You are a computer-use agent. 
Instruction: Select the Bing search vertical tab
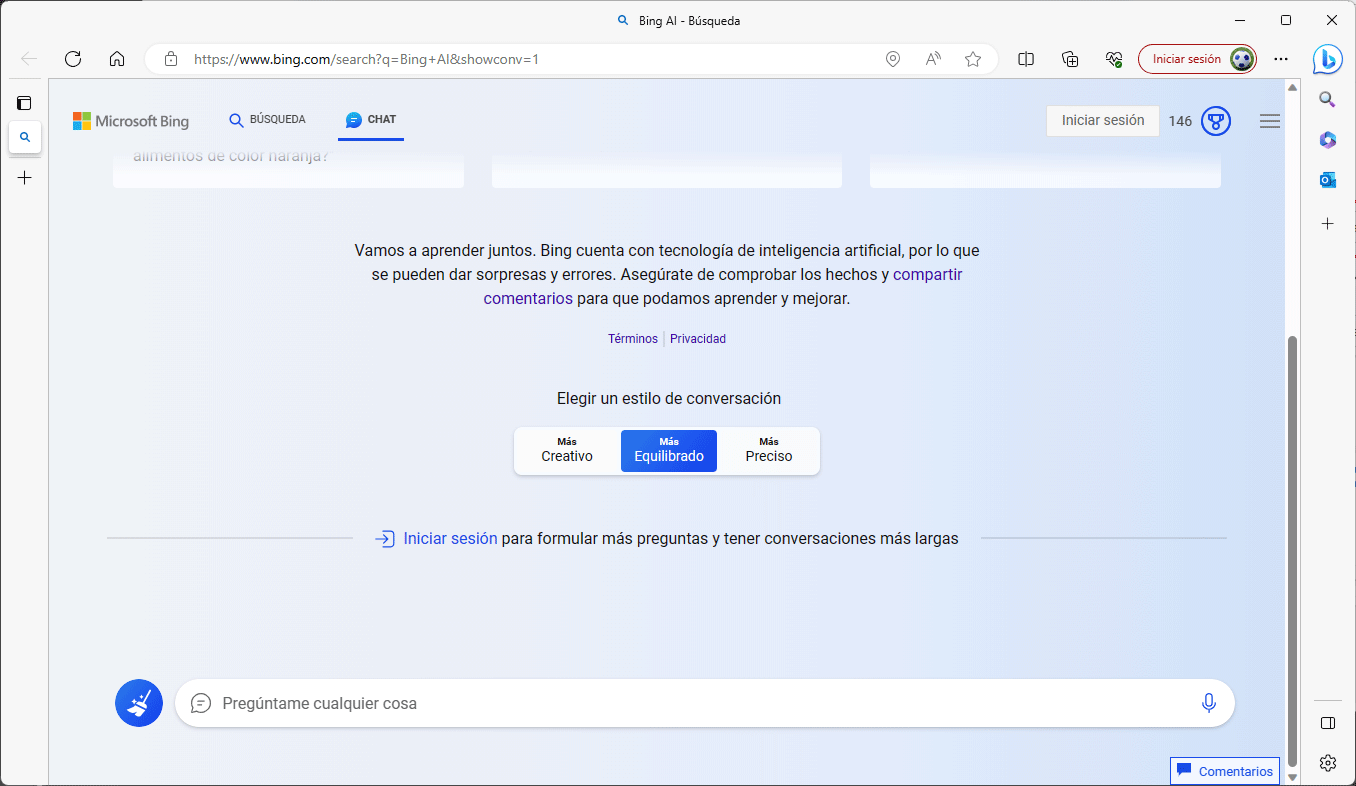click(25, 137)
